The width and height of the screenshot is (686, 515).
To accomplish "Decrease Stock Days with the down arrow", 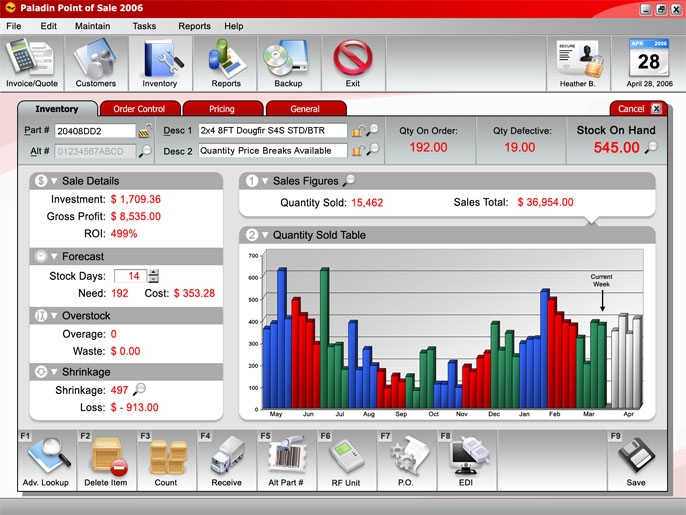I will click(153, 279).
